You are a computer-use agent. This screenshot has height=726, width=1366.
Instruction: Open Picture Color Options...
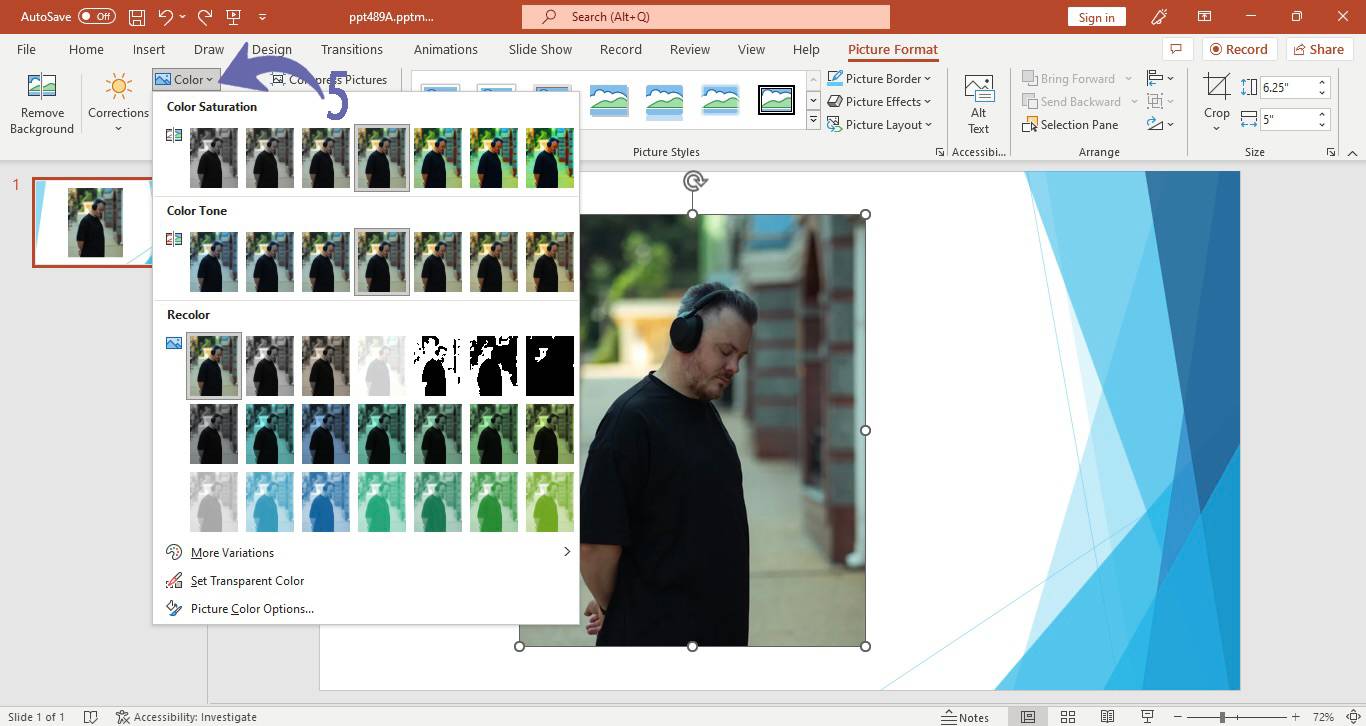[367, 608]
